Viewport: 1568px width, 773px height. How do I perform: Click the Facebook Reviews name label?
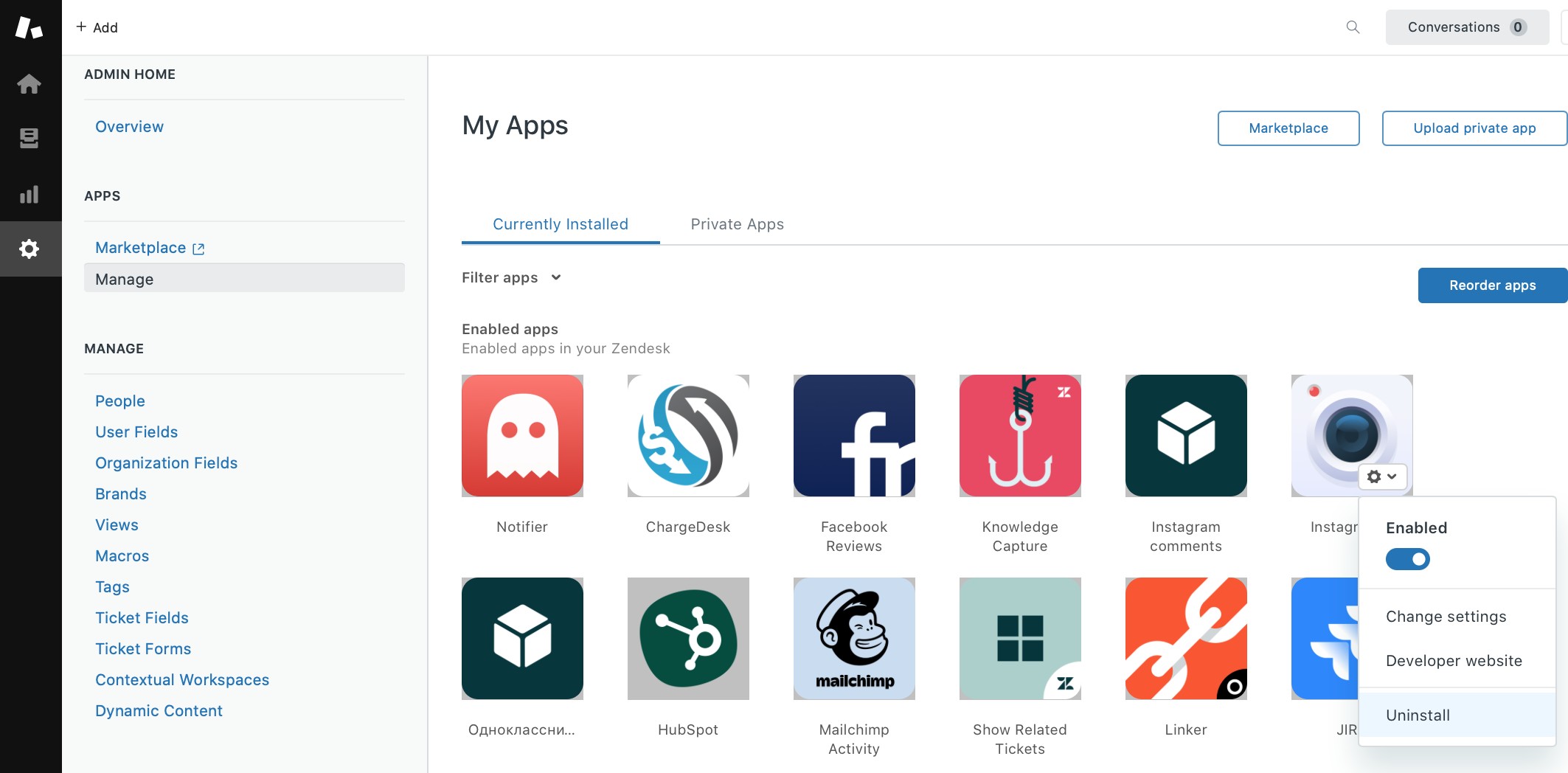click(x=854, y=536)
